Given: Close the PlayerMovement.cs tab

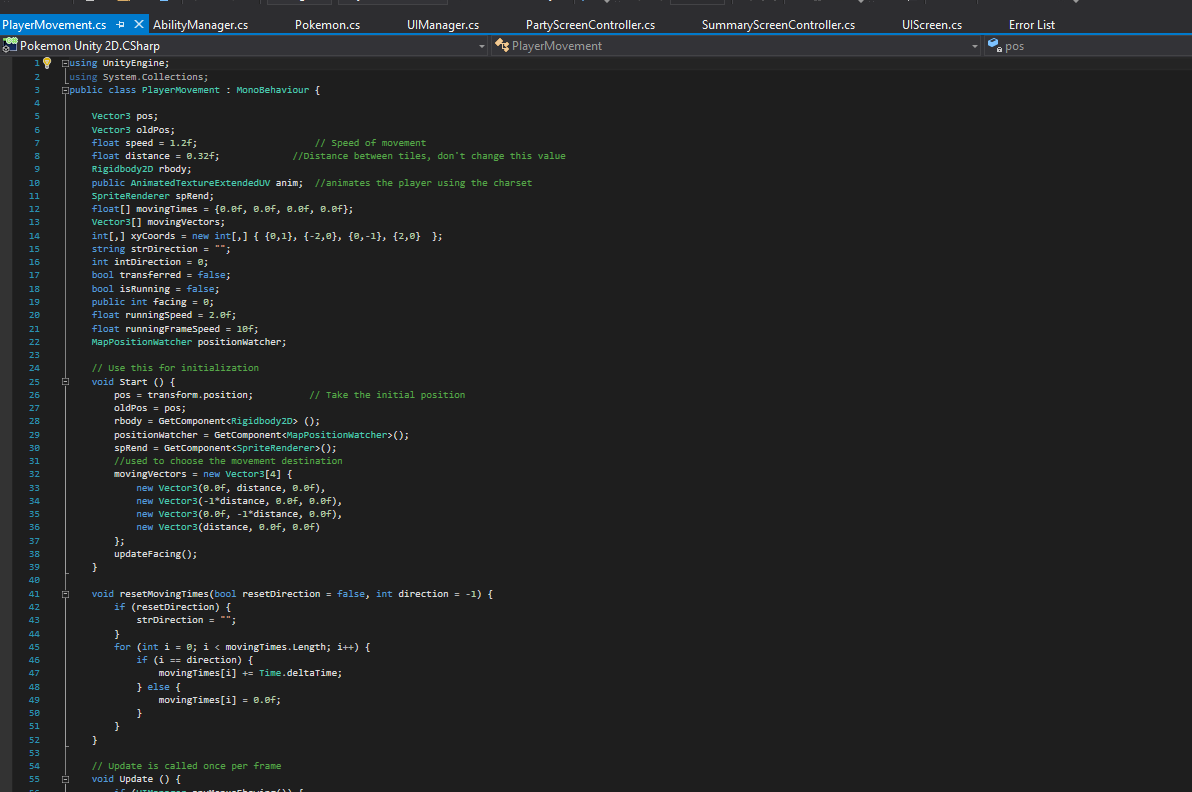Looking at the screenshot, I should [x=138, y=24].
